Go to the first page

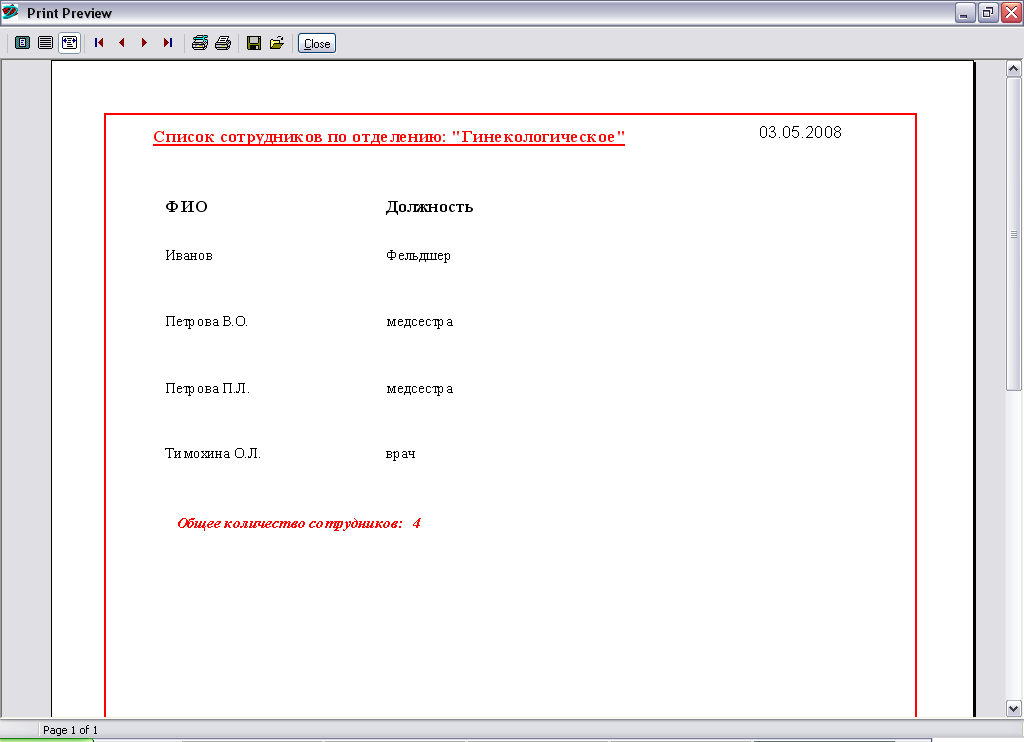pos(99,43)
